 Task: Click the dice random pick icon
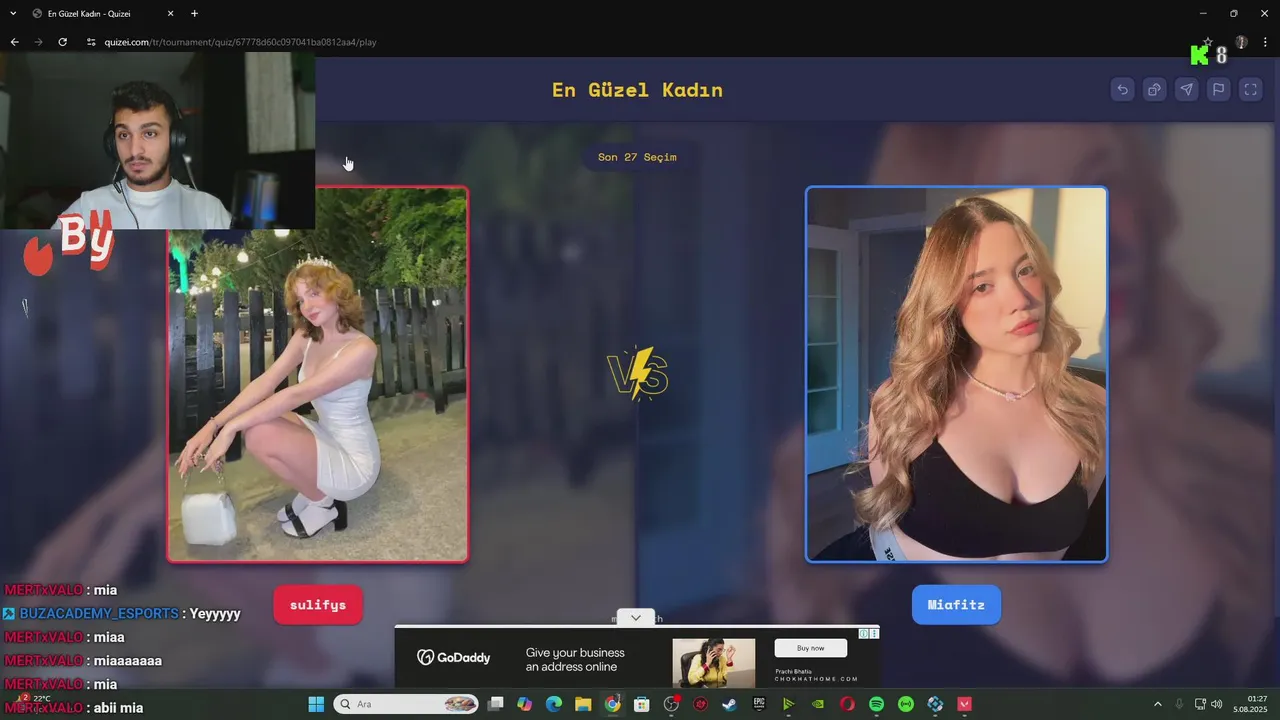pyautogui.click(x=1154, y=90)
